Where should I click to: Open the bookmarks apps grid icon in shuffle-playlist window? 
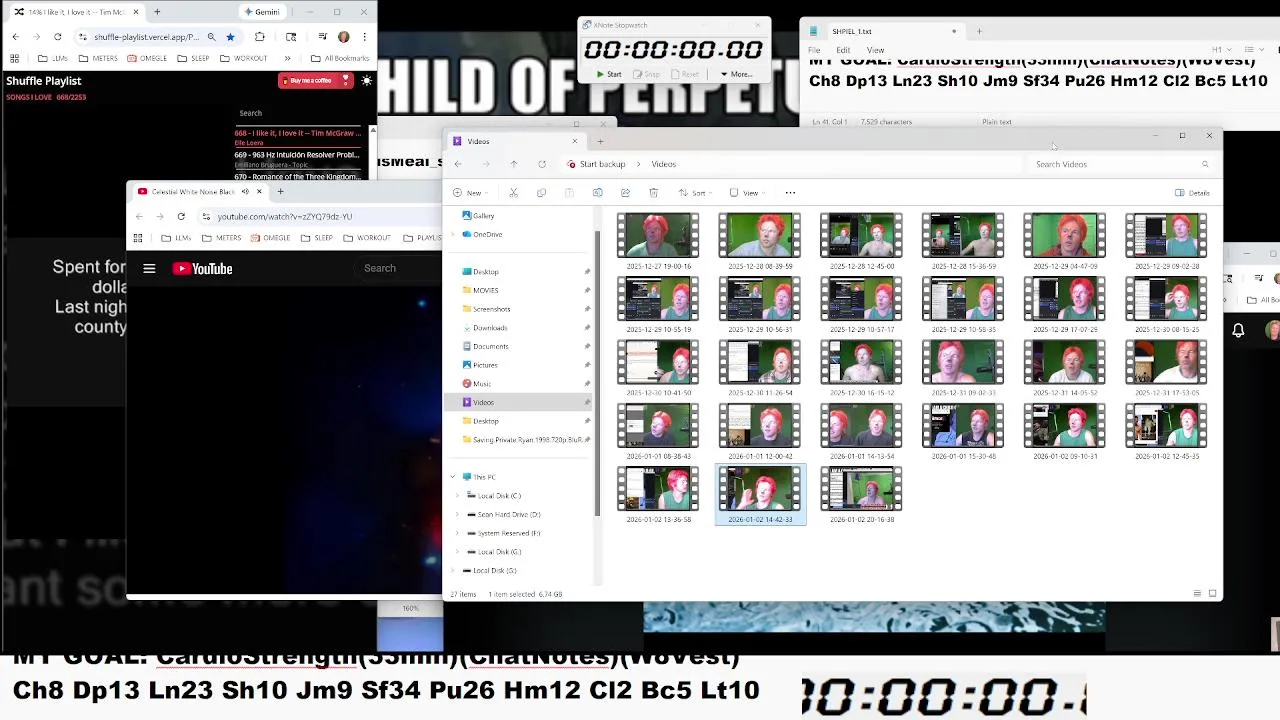click(x=14, y=58)
